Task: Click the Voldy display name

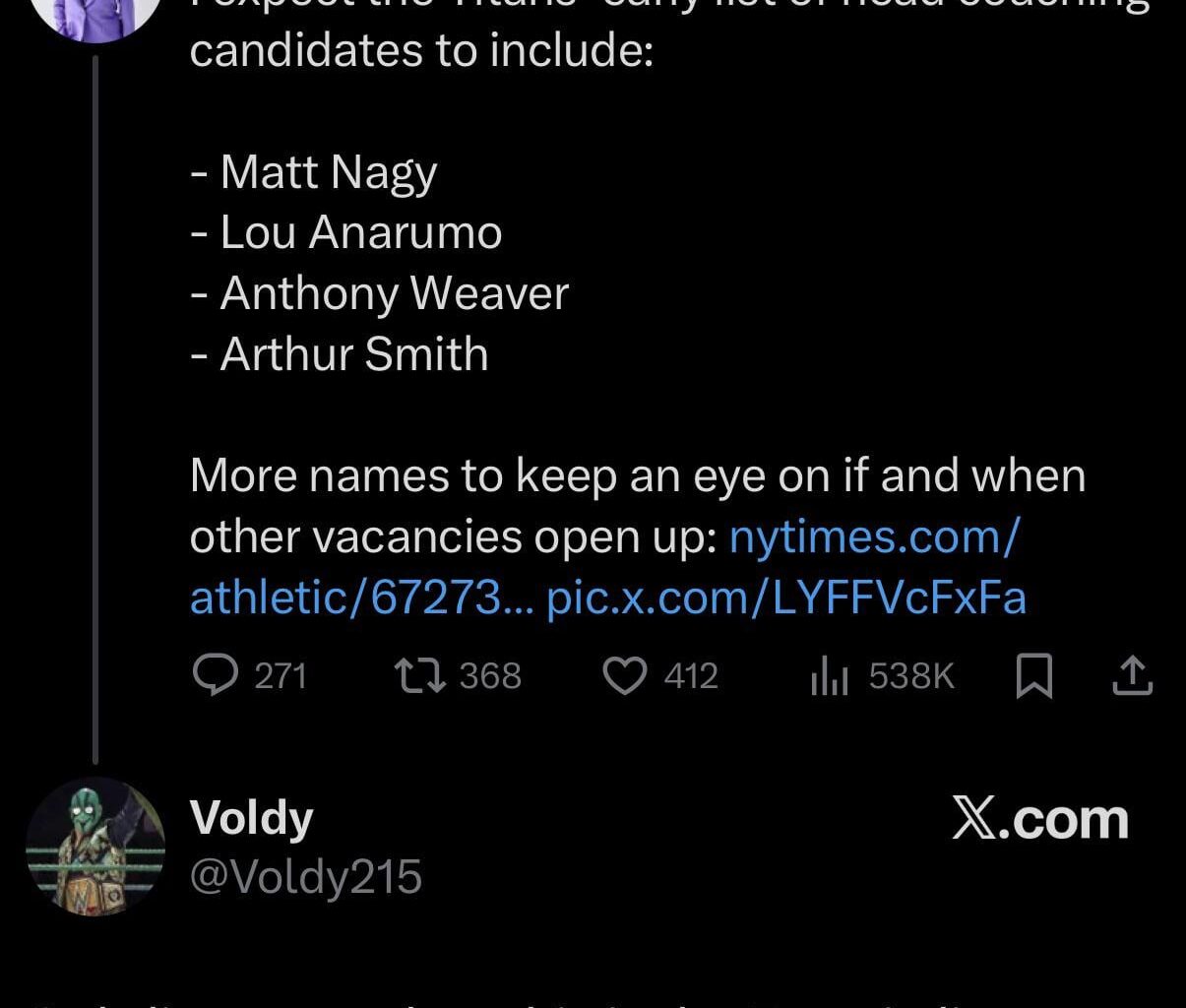Action: (x=251, y=817)
